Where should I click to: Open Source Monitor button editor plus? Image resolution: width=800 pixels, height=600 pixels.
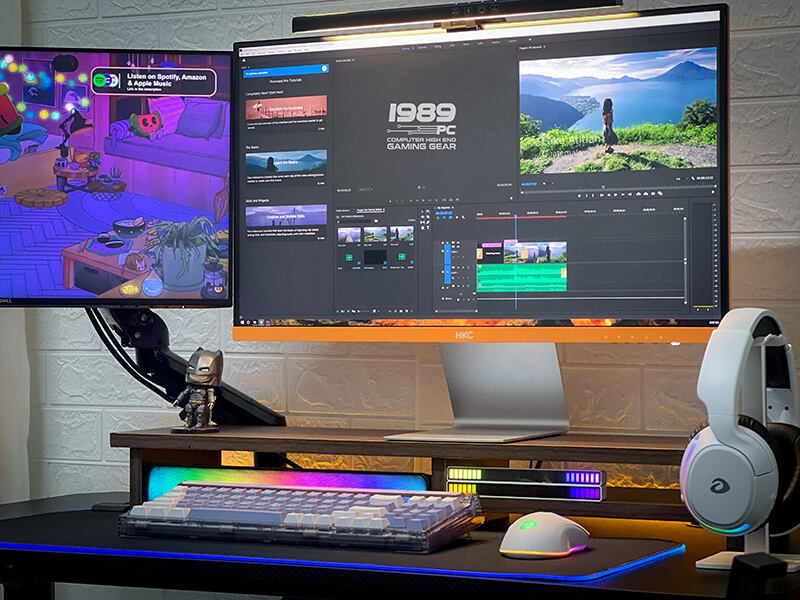[510, 198]
